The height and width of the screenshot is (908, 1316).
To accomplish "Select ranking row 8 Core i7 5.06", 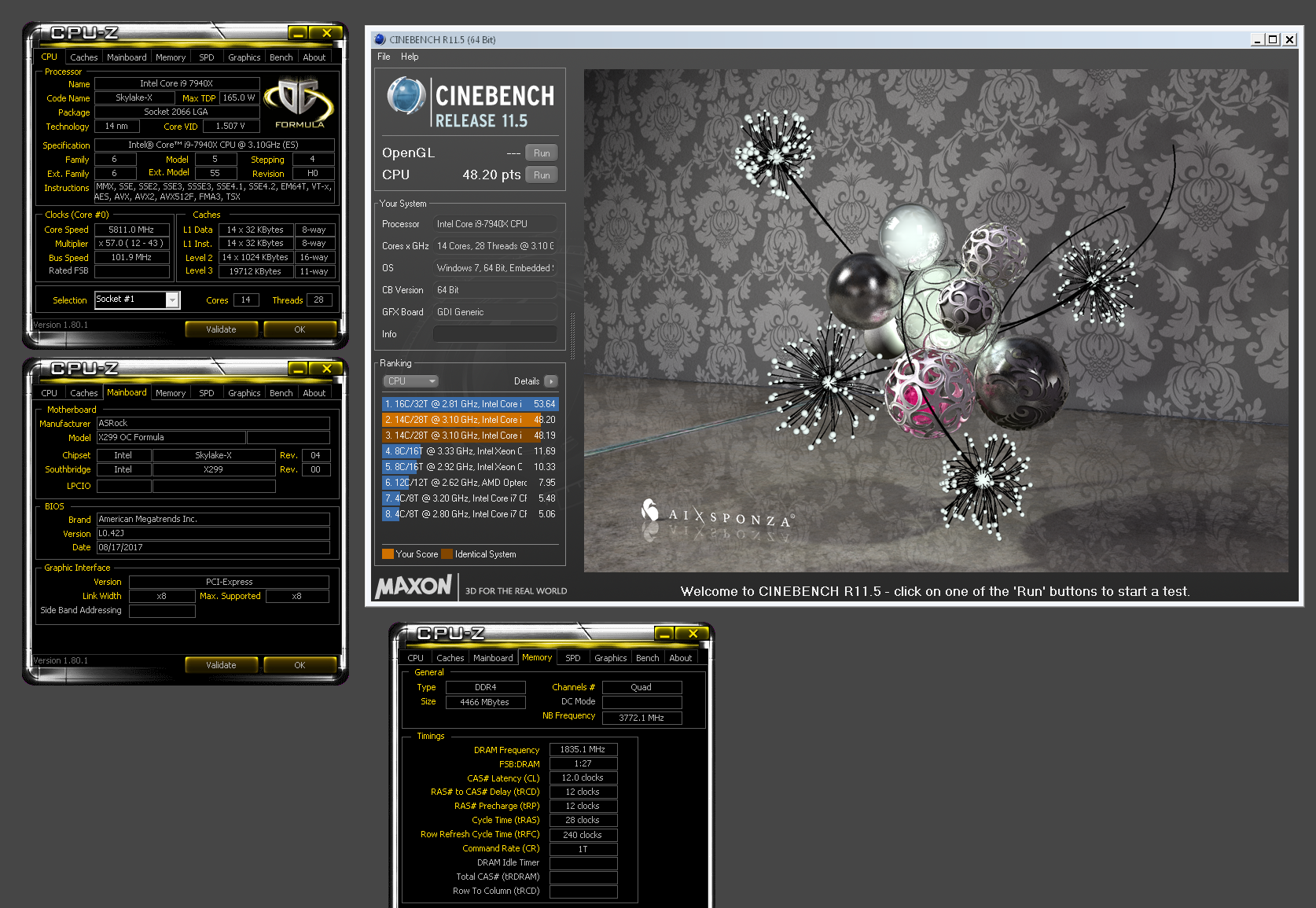I will click(x=470, y=514).
